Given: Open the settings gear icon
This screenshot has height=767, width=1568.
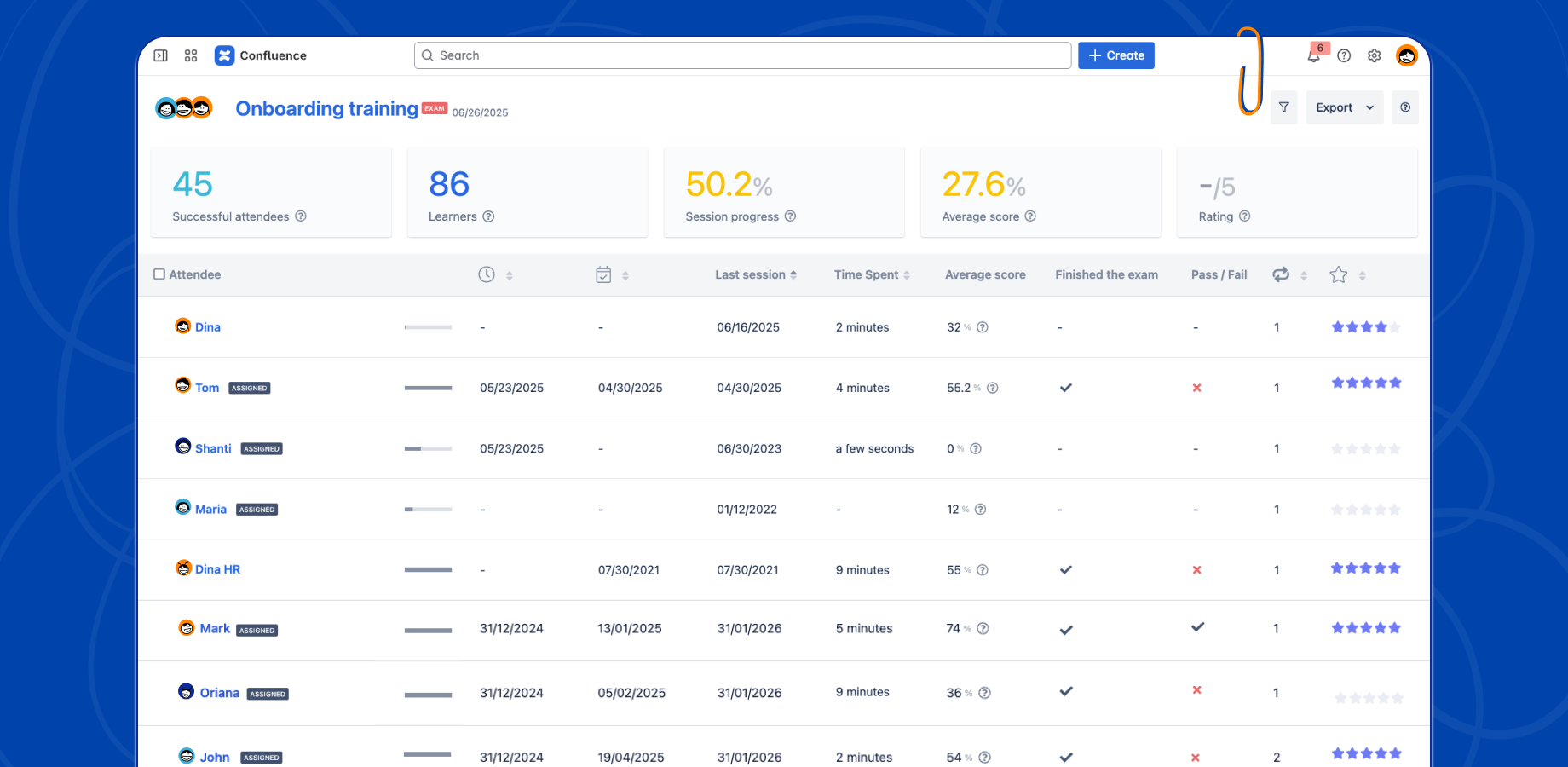Looking at the screenshot, I should 1374,56.
